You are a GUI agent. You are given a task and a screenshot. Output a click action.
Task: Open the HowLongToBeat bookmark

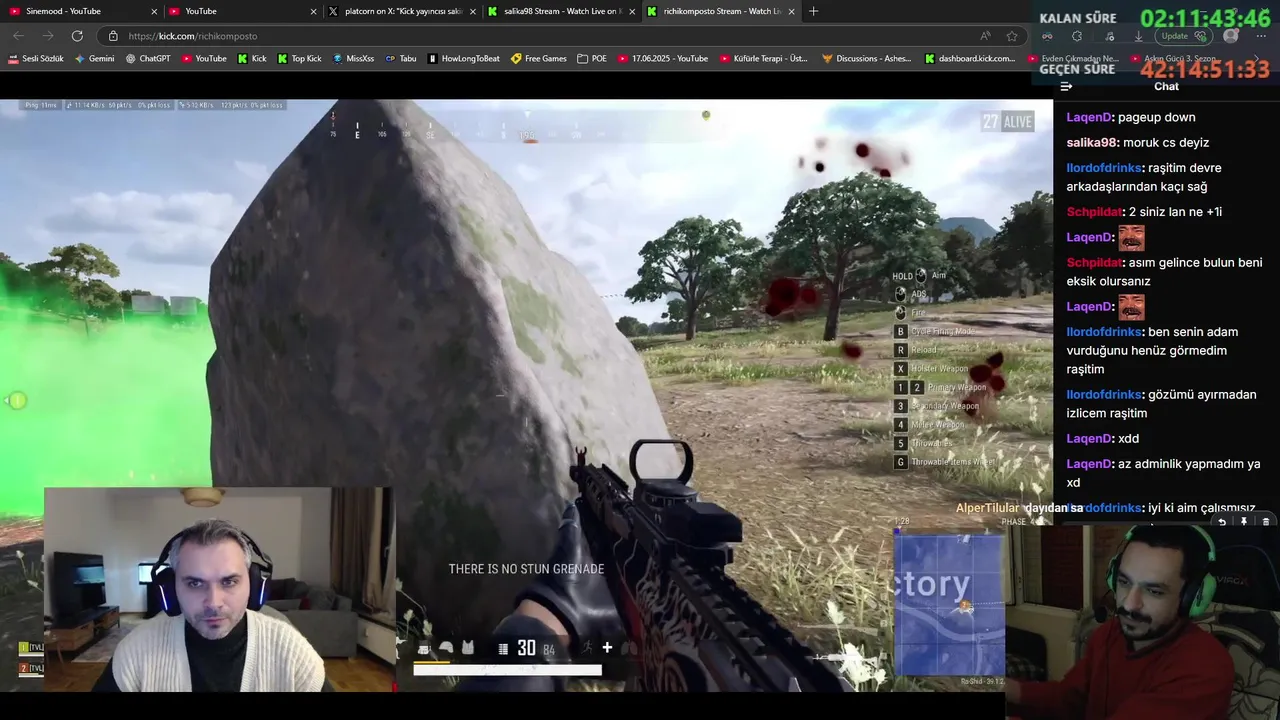463,59
